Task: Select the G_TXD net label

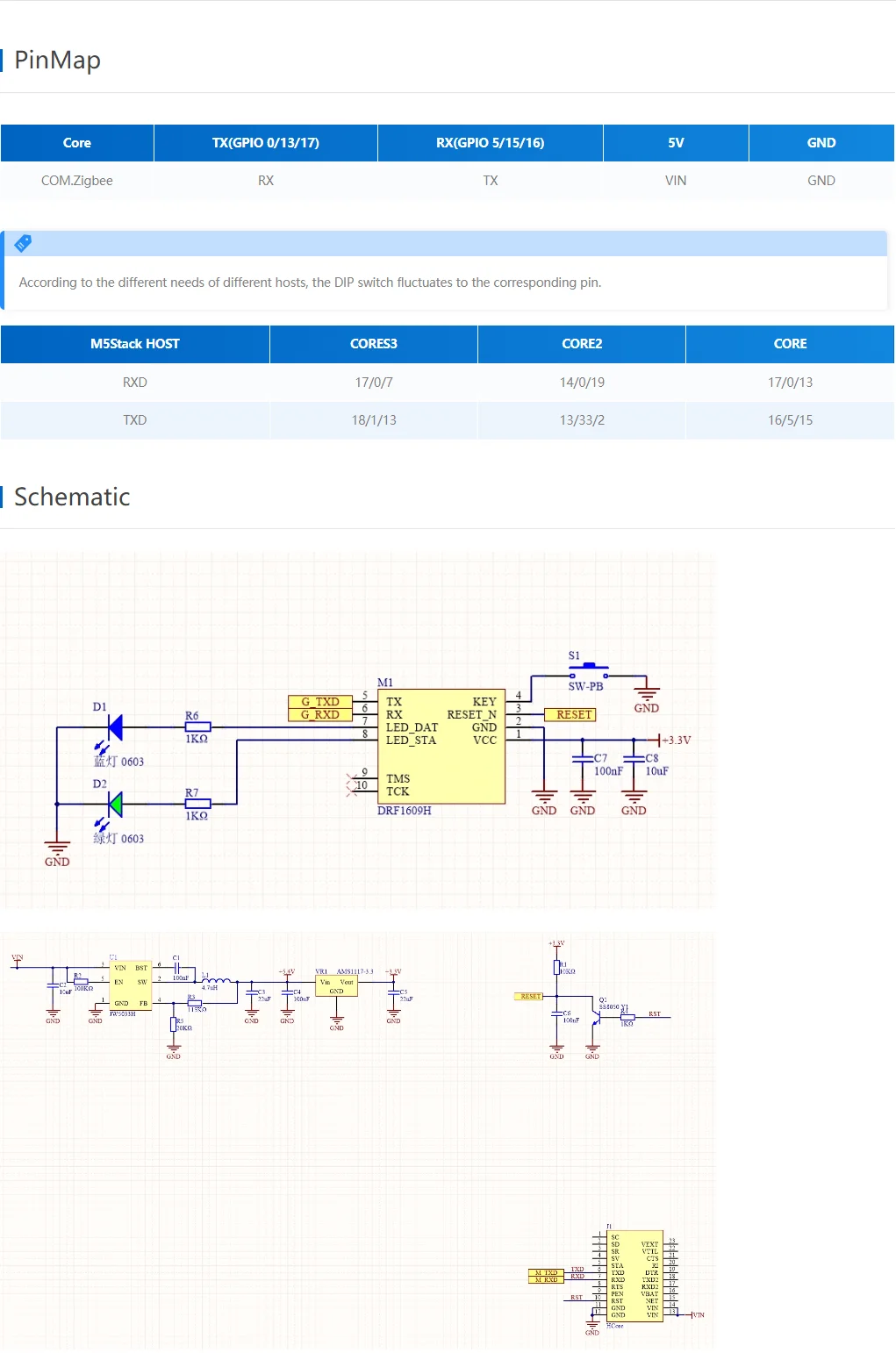Action: tap(320, 702)
